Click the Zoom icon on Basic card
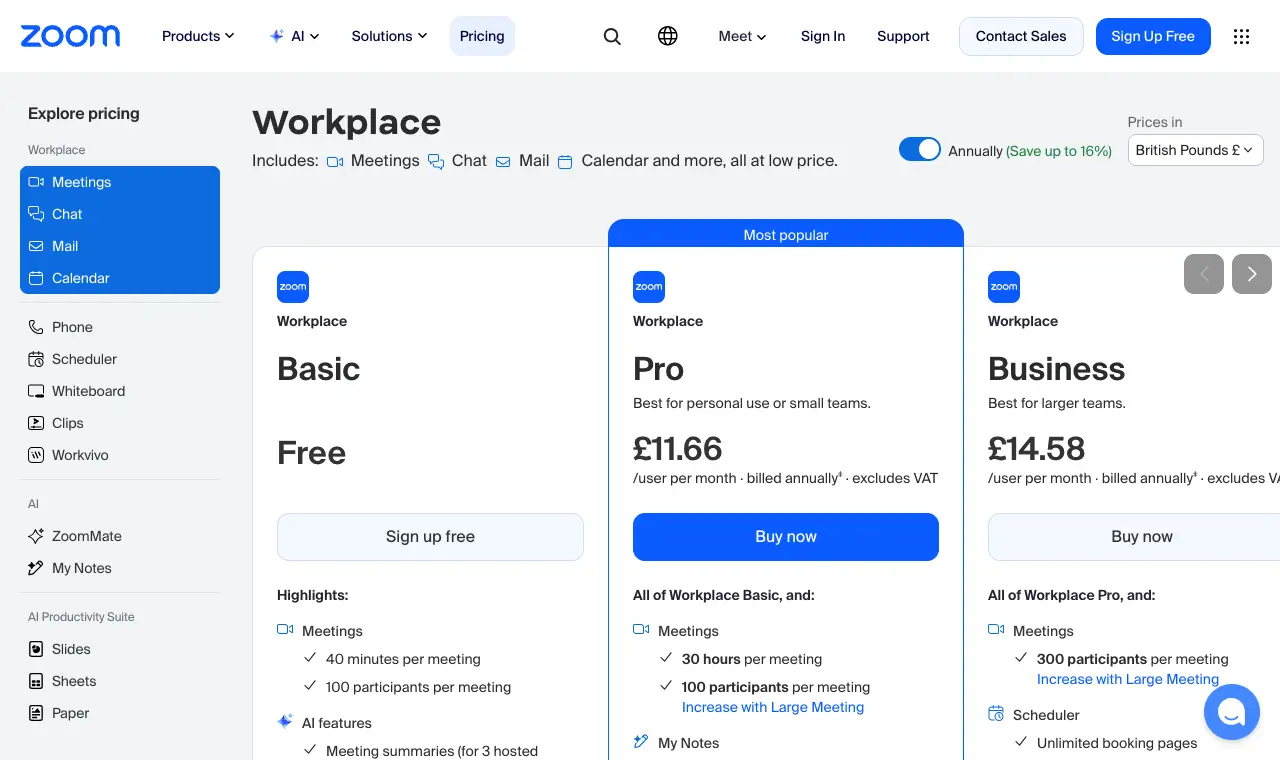This screenshot has width=1280, height=760. 293,287
